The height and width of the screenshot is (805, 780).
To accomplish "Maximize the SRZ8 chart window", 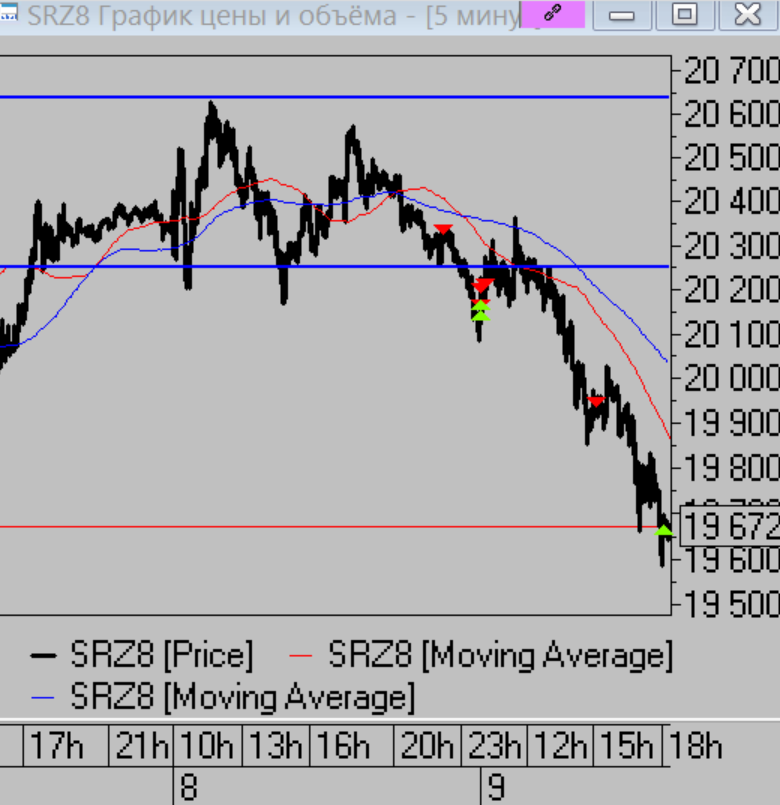I will (685, 14).
